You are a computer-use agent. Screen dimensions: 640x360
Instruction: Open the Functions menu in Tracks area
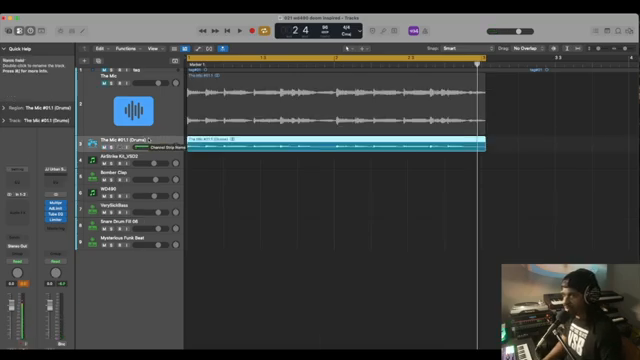point(128,49)
